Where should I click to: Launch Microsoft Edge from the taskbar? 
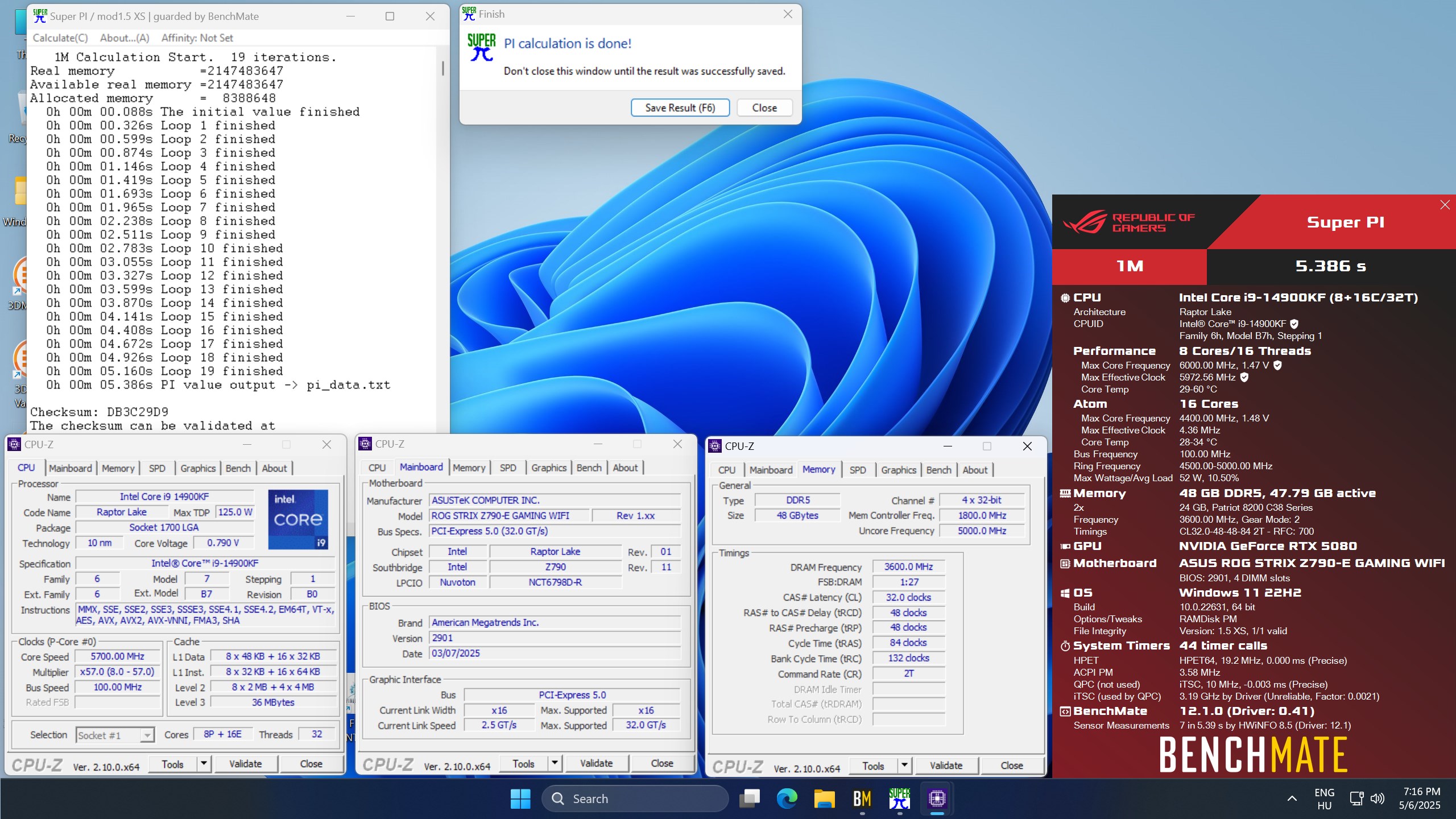[787, 799]
